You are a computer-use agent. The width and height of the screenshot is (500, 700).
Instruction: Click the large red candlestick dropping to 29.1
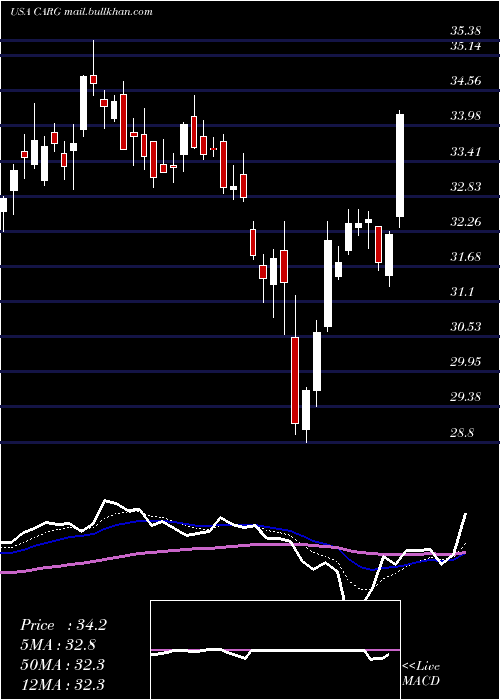[295, 380]
